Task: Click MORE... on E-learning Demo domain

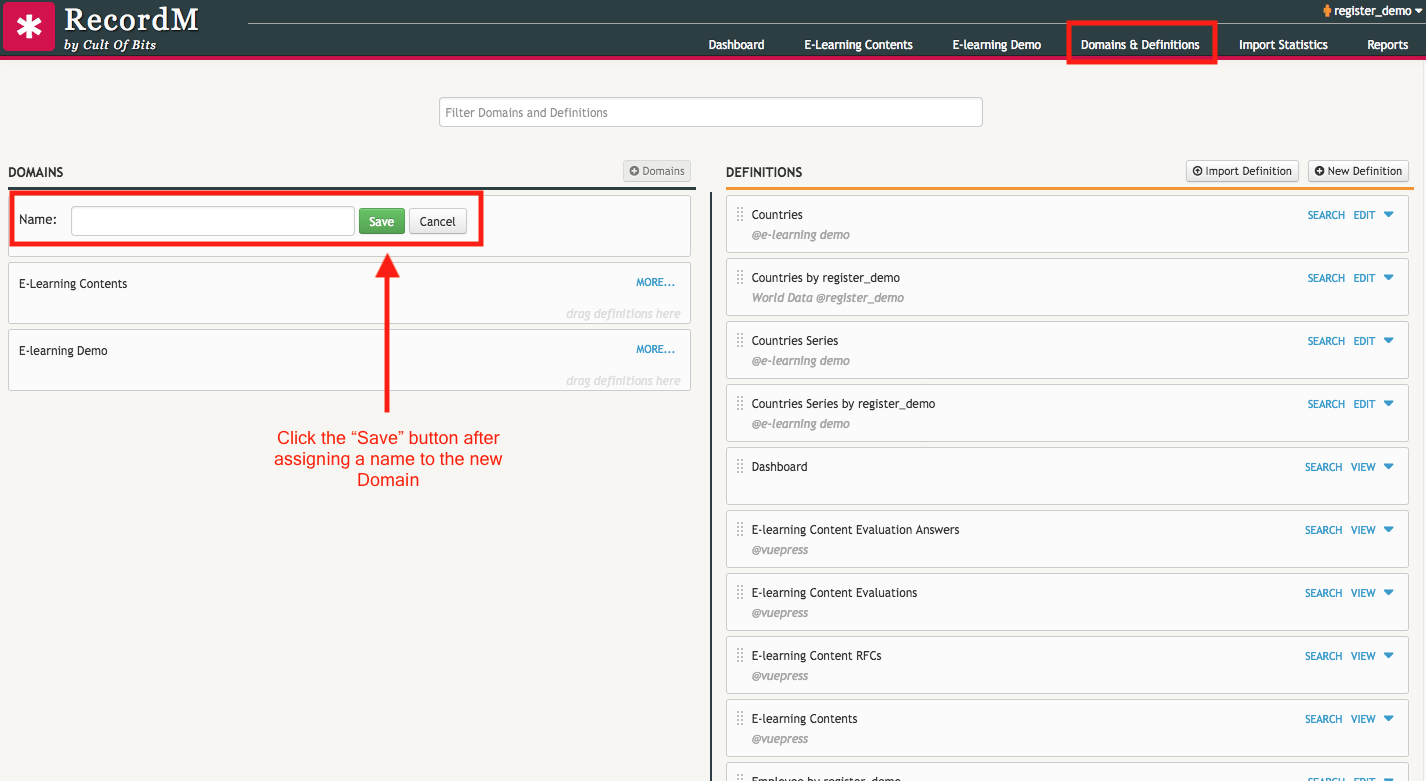Action: pos(655,349)
